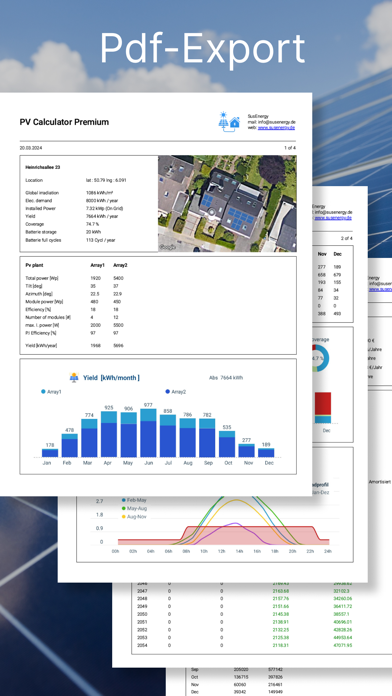Click the May-Aug legend entry

(135, 508)
